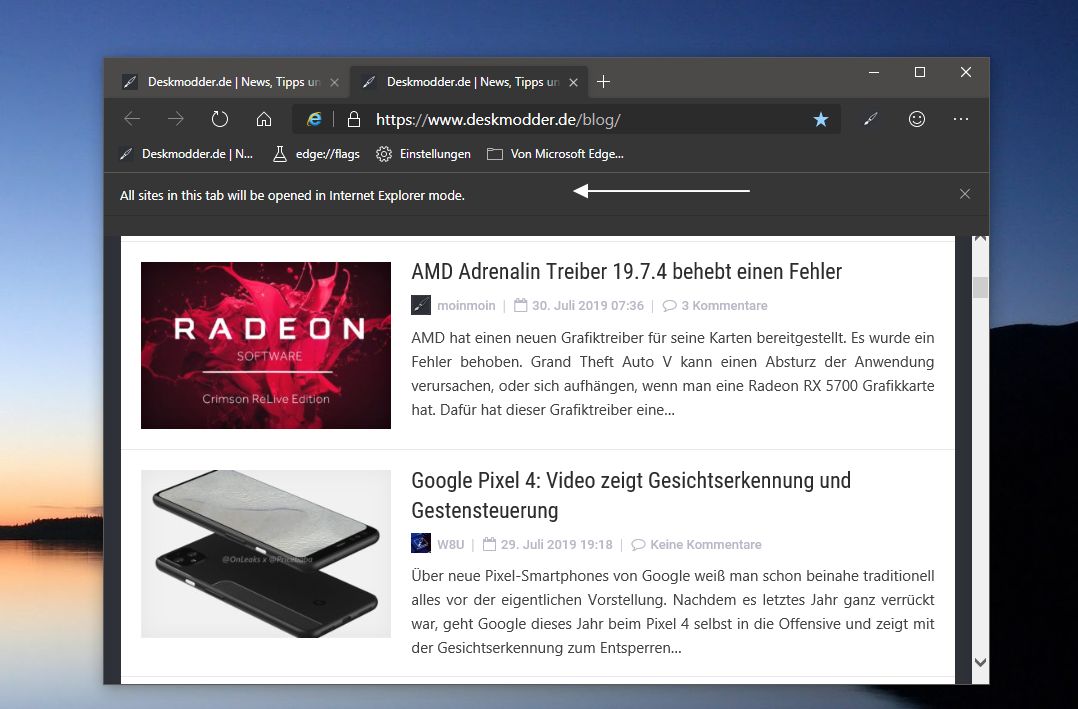Click the Forward navigation arrow
The image size is (1078, 709).
tap(176, 119)
